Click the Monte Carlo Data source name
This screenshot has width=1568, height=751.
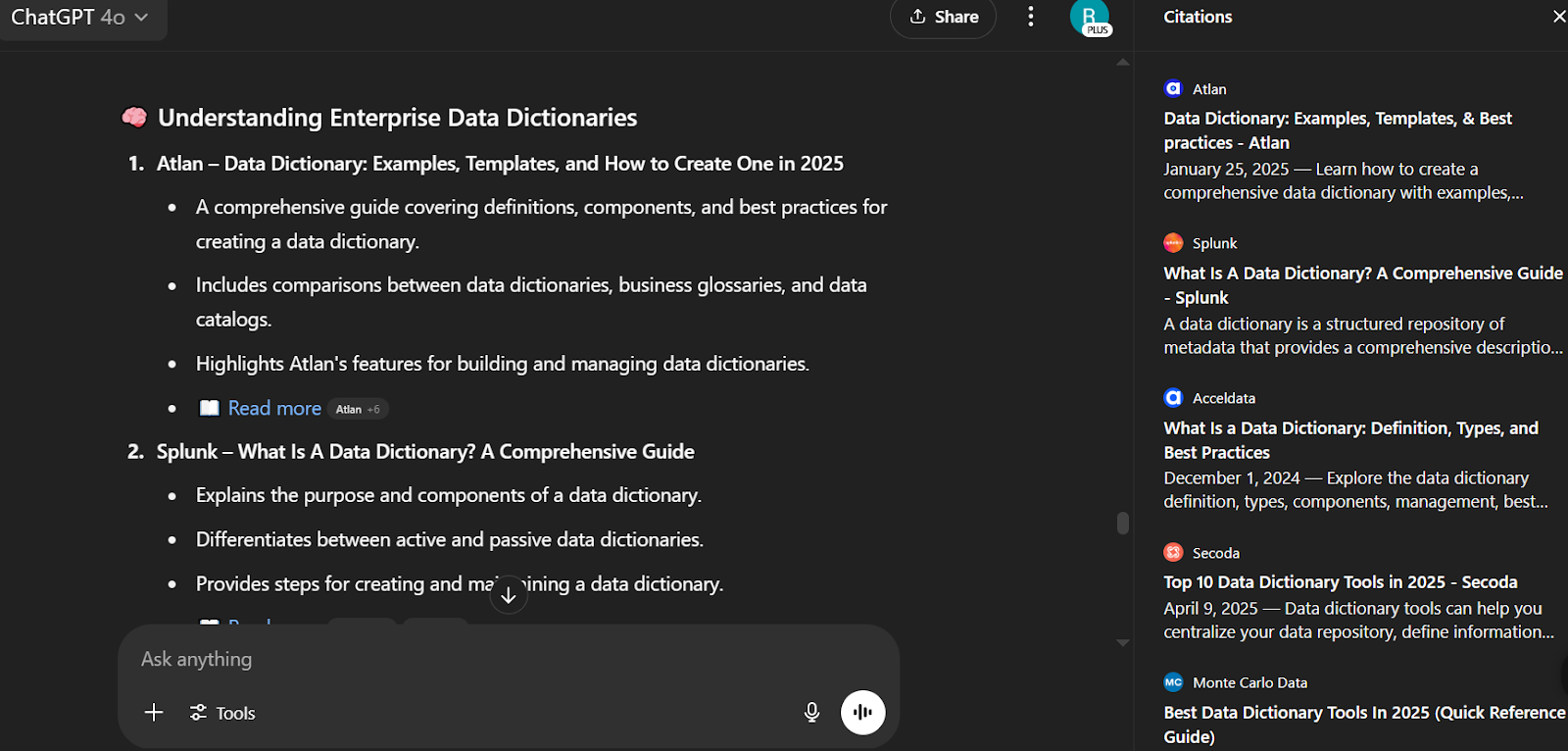(x=1250, y=682)
